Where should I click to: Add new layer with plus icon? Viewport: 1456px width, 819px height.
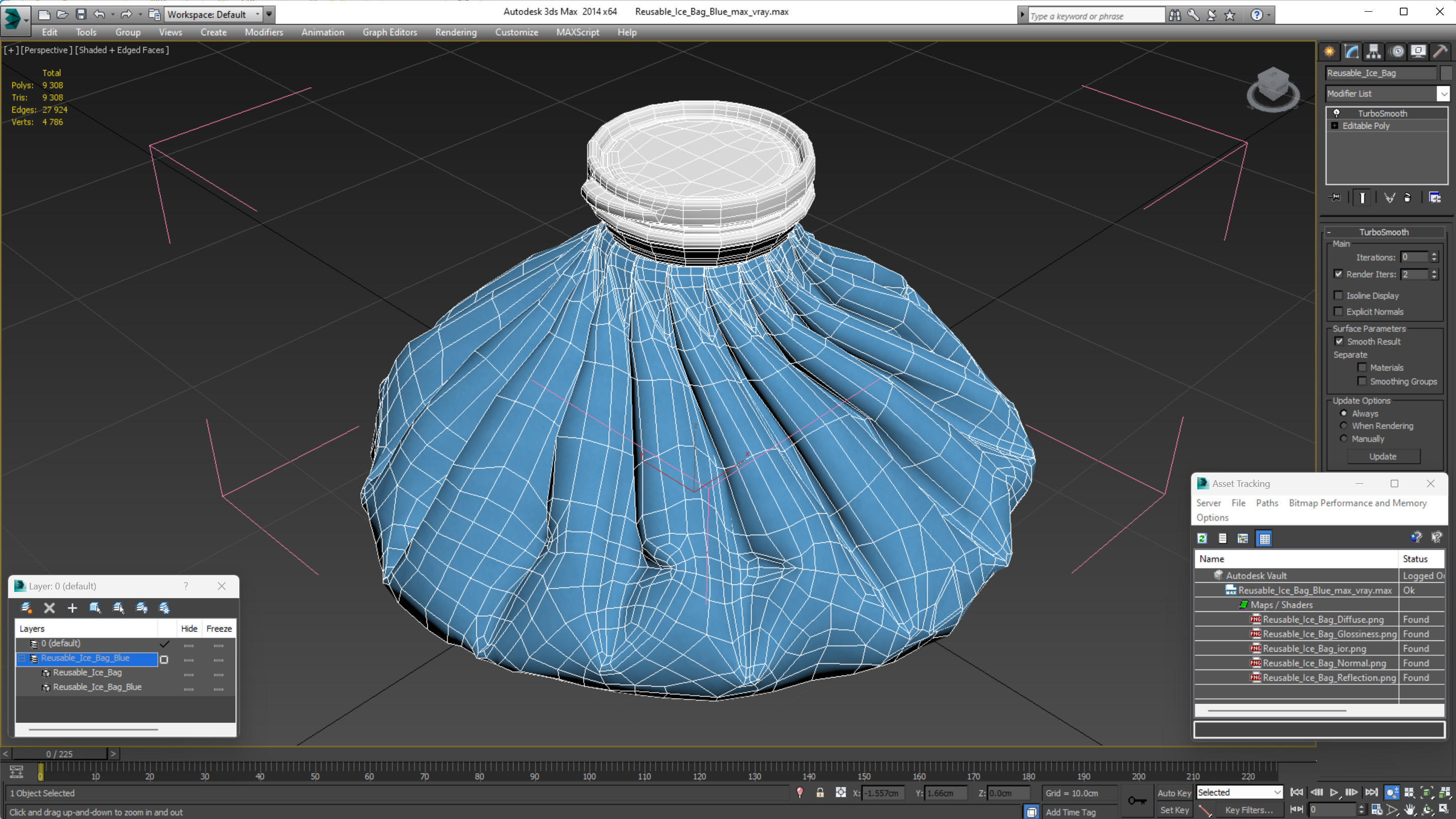72,608
